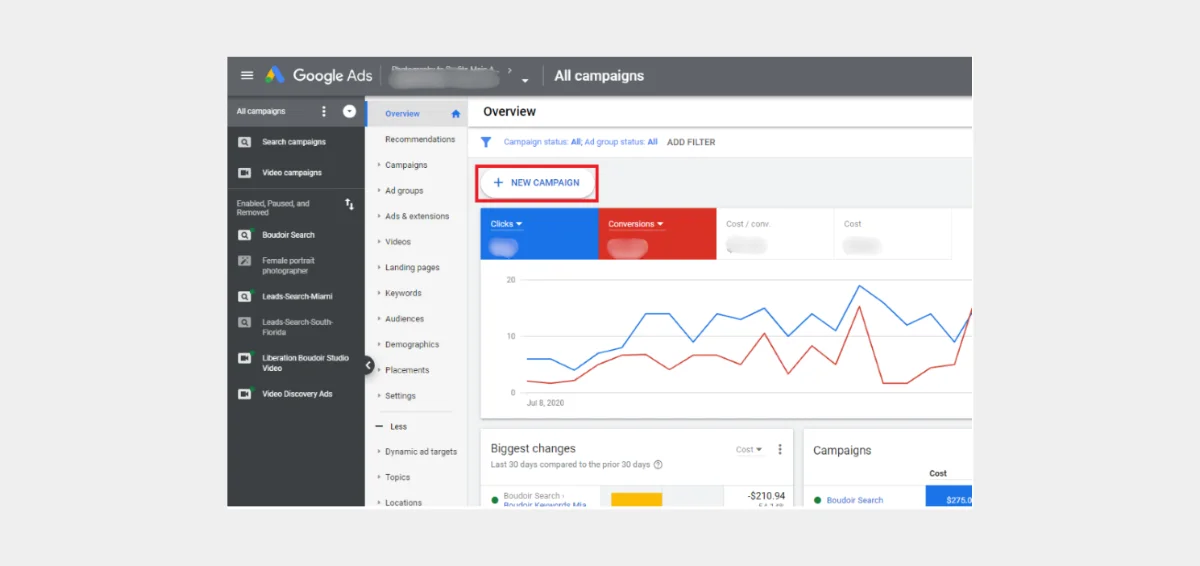Open Dynamic ad targets section
This screenshot has width=1200, height=566.
coord(421,452)
